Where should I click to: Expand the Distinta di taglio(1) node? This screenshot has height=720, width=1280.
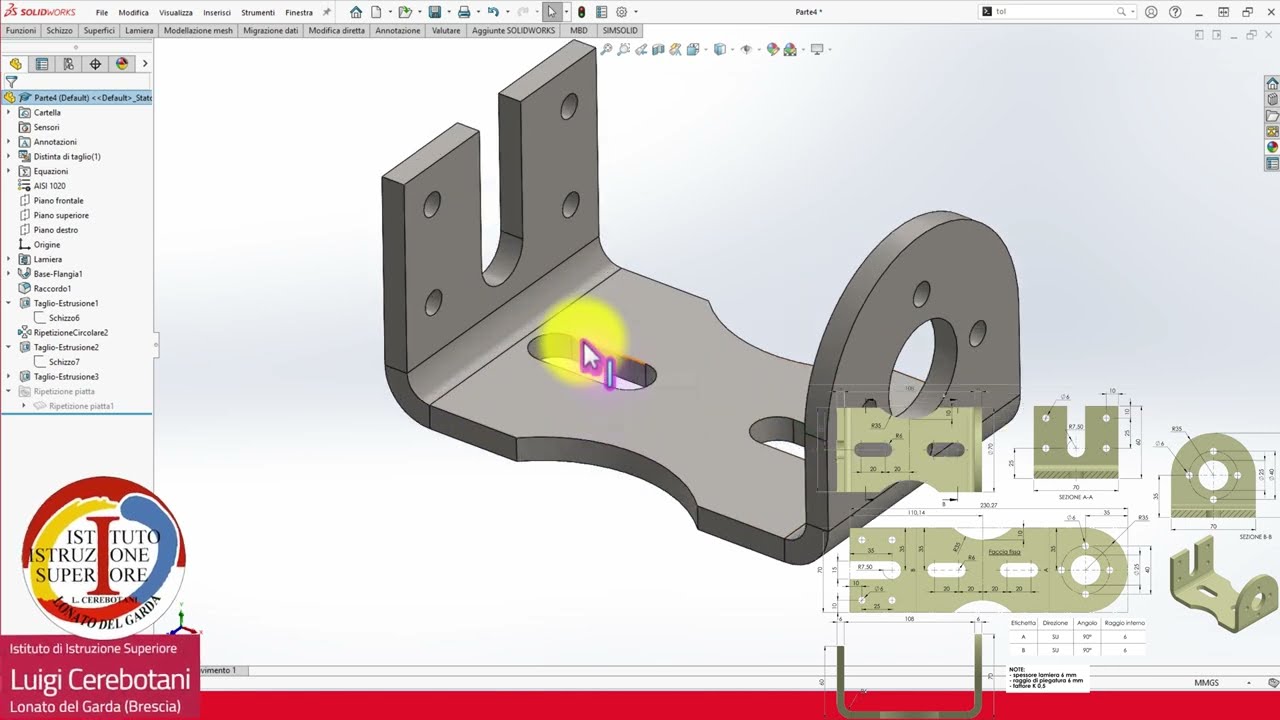click(x=9, y=157)
